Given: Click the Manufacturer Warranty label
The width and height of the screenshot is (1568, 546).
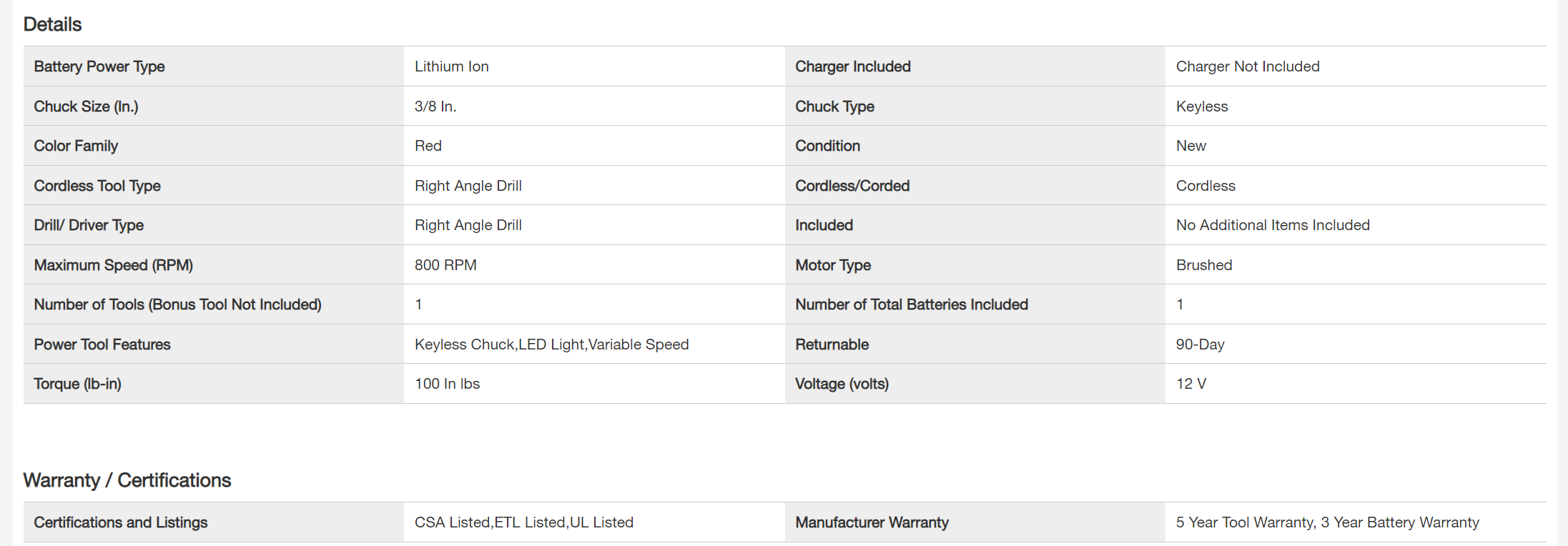Looking at the screenshot, I should (872, 522).
